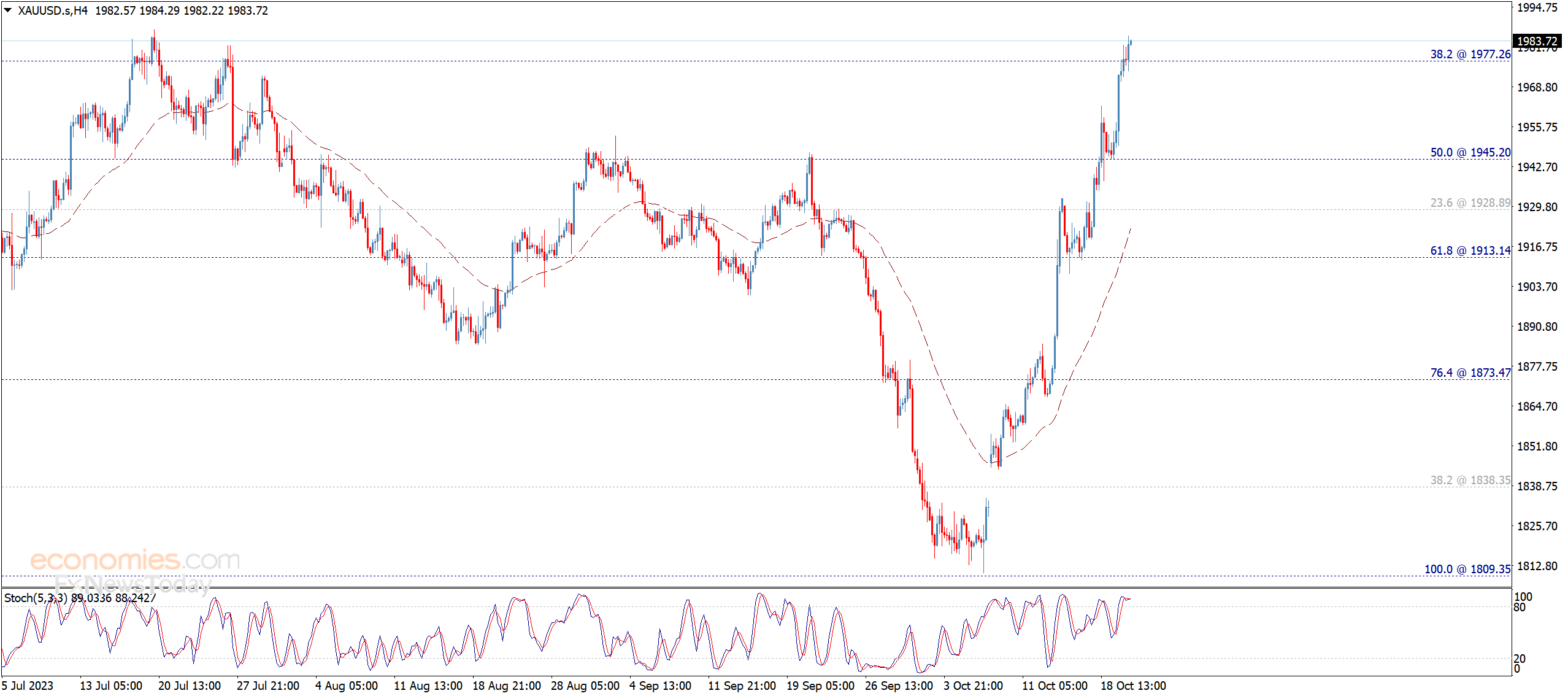Select the current price tag 1983.72
The image size is (1568, 696).
(x=1537, y=41)
